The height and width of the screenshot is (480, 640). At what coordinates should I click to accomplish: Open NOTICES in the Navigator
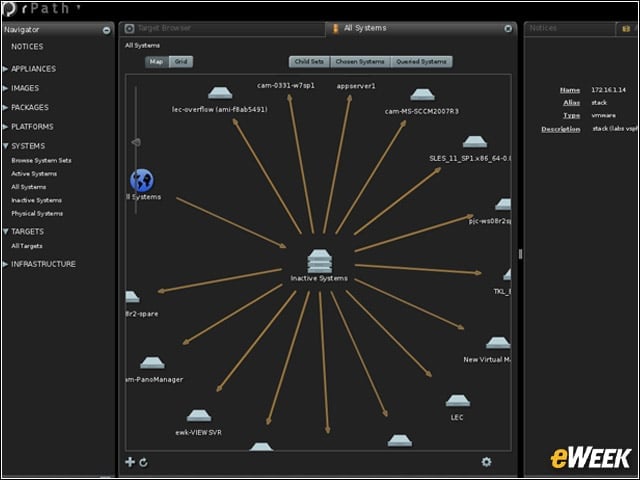(27, 47)
